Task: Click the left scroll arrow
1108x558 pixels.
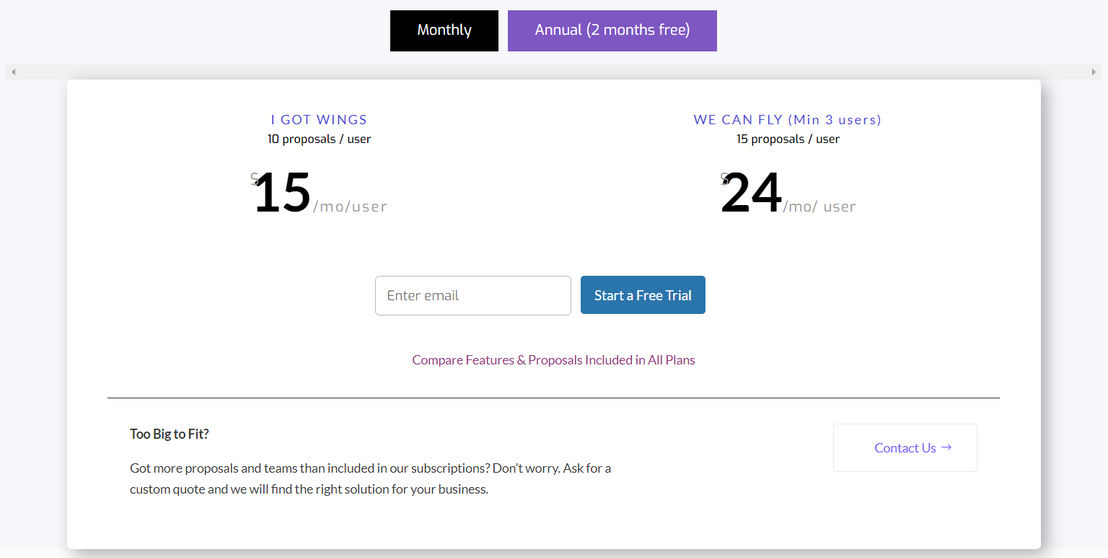Action: 13,72
